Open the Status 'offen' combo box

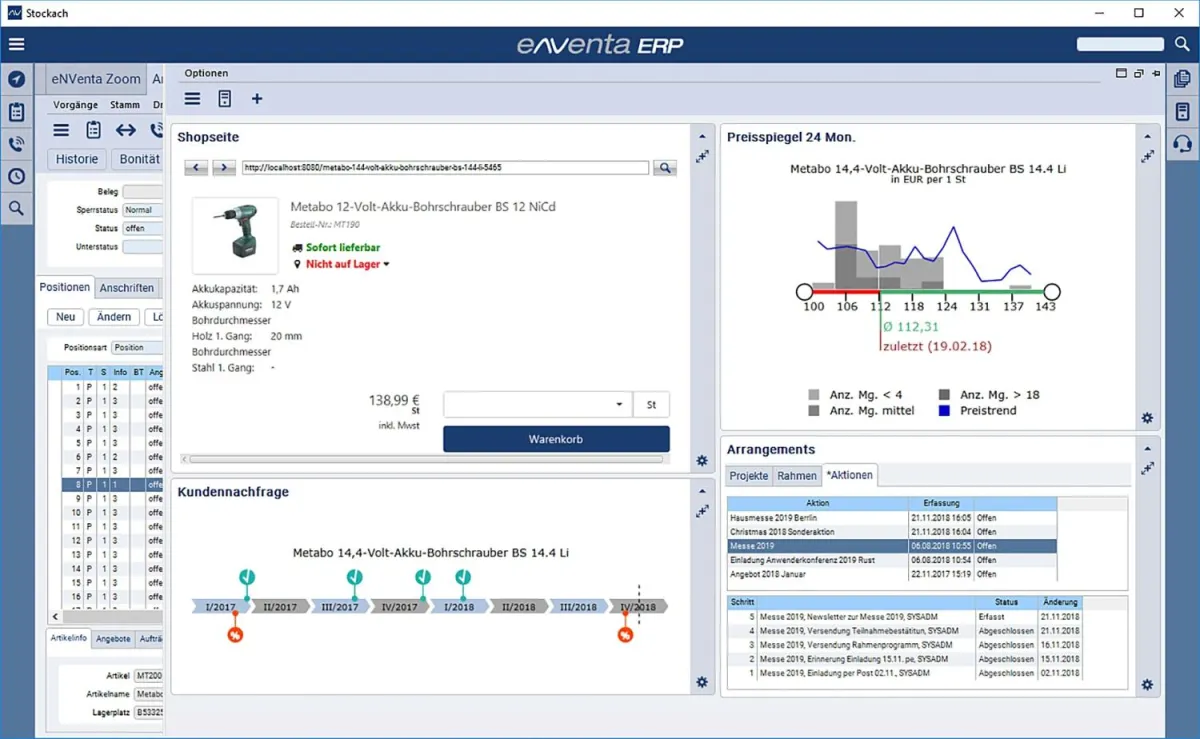143,228
